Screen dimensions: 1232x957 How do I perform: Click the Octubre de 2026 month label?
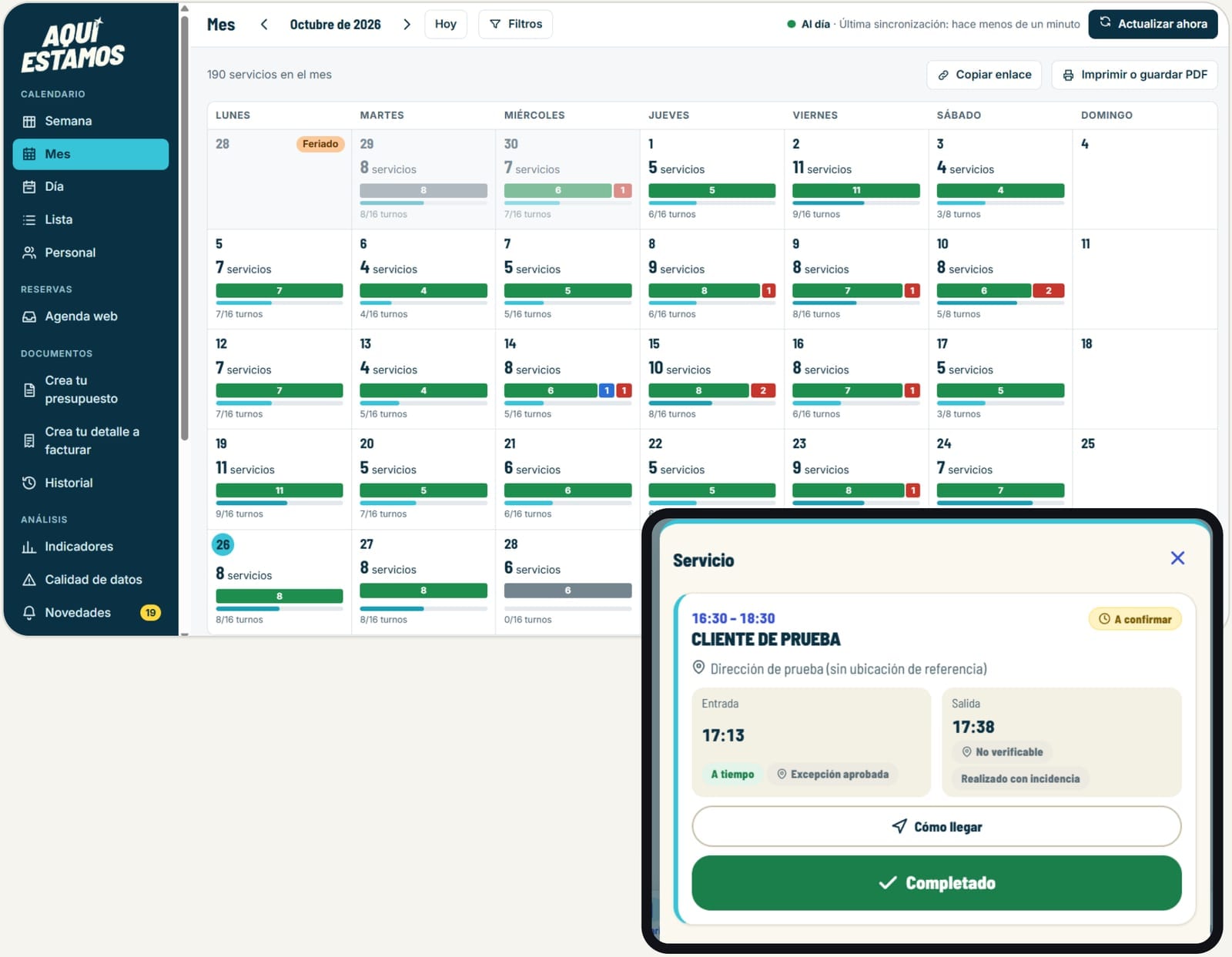click(335, 25)
